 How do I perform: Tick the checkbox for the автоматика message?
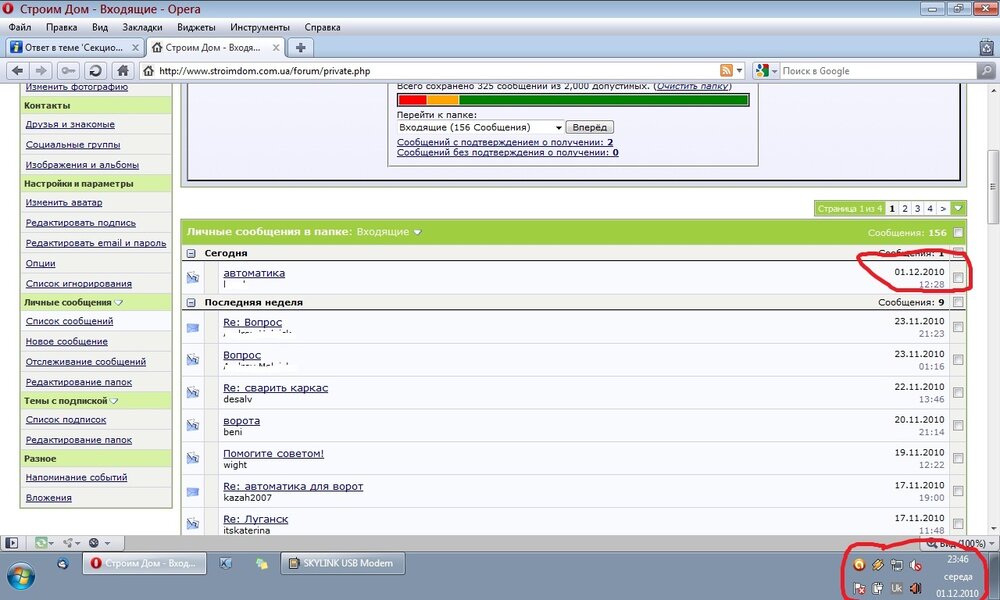tap(958, 277)
